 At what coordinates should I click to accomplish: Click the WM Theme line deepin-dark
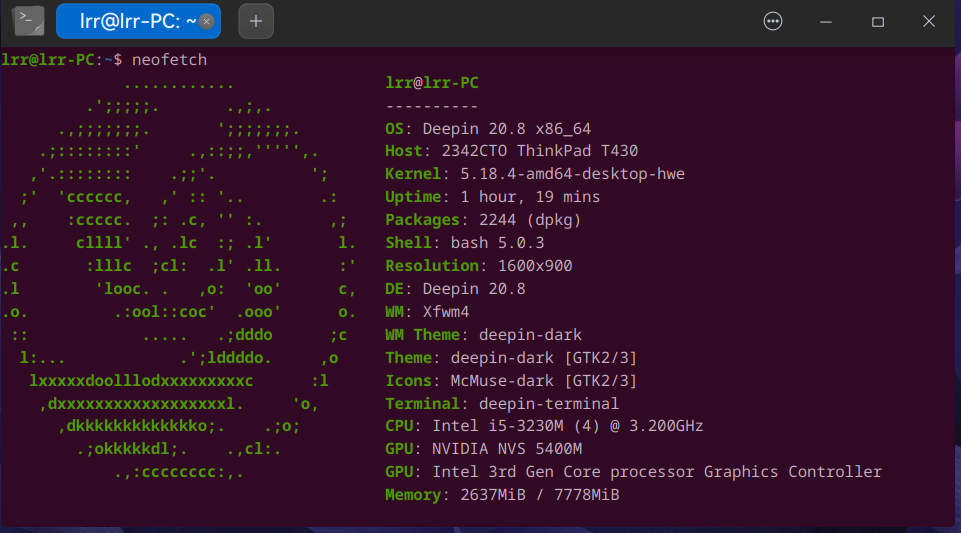(484, 335)
